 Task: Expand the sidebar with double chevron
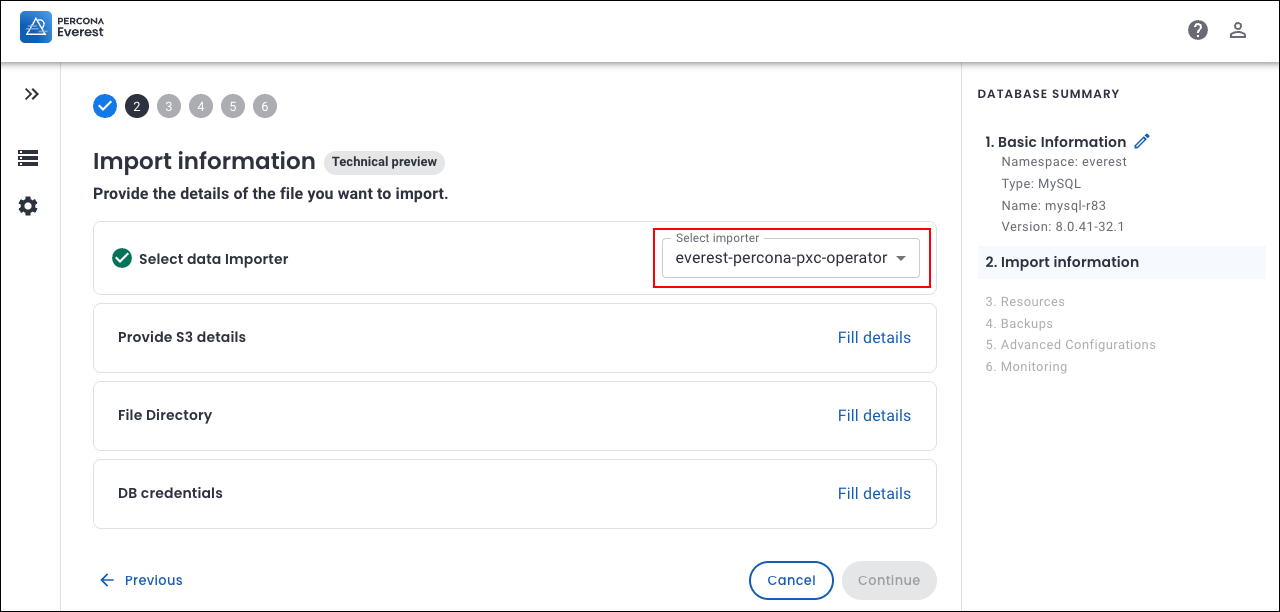click(x=32, y=94)
